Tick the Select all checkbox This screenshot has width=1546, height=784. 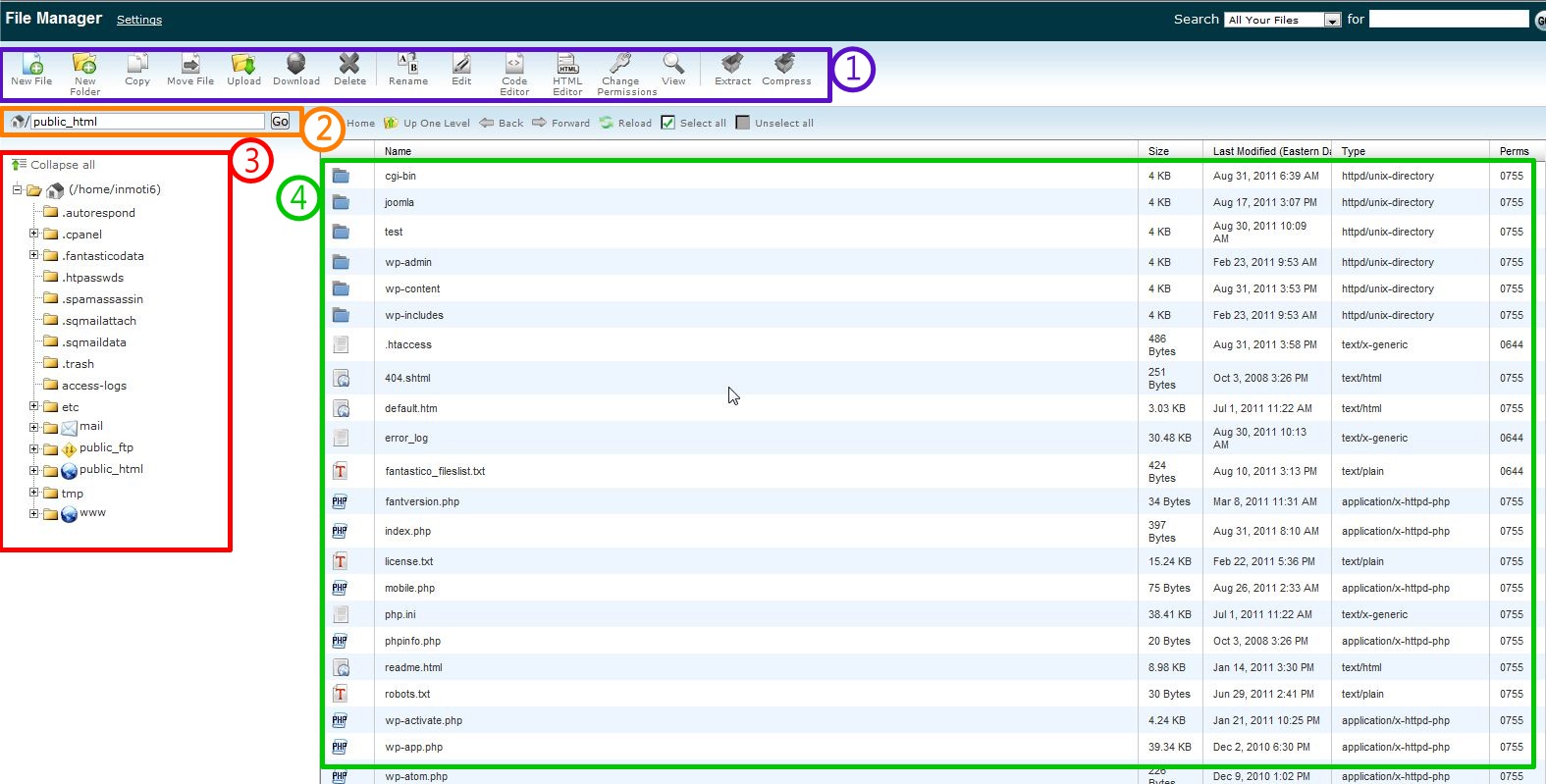668,123
